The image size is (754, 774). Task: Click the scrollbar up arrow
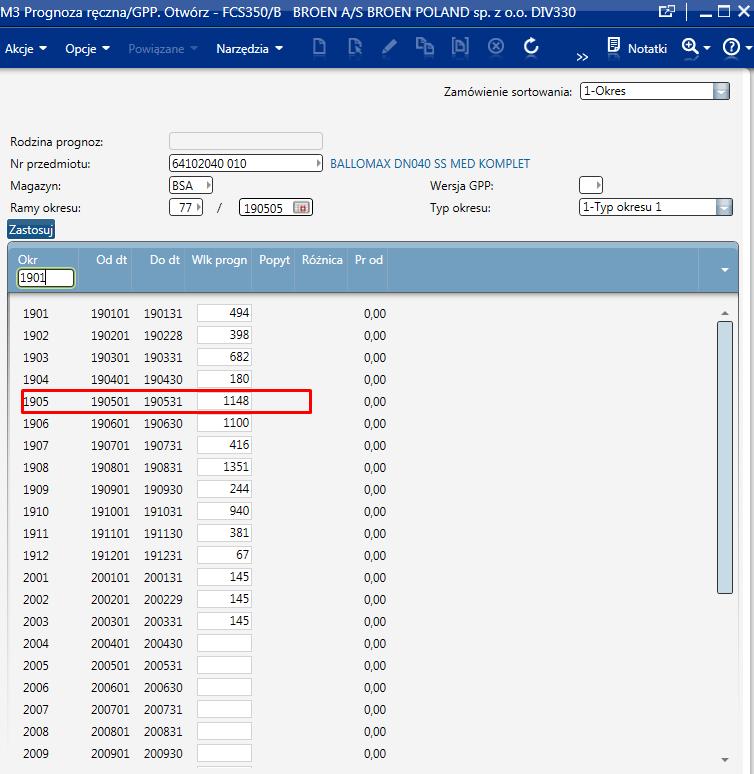725,313
